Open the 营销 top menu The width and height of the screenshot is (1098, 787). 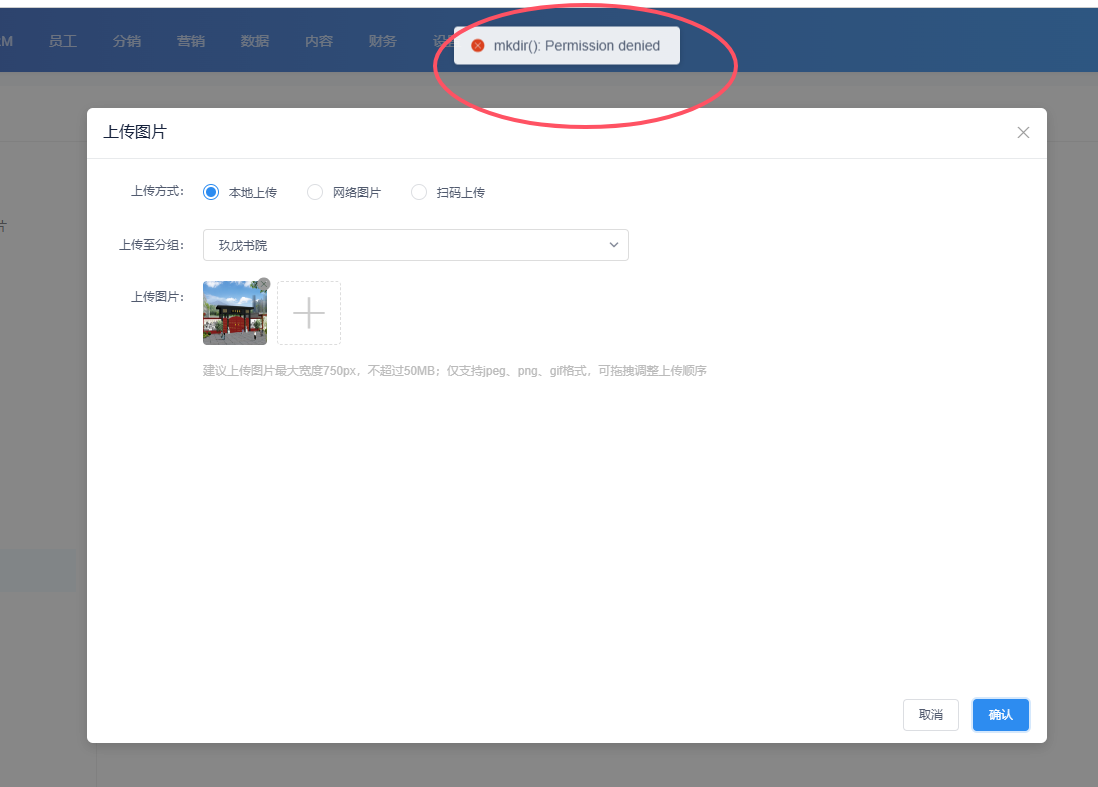[191, 41]
